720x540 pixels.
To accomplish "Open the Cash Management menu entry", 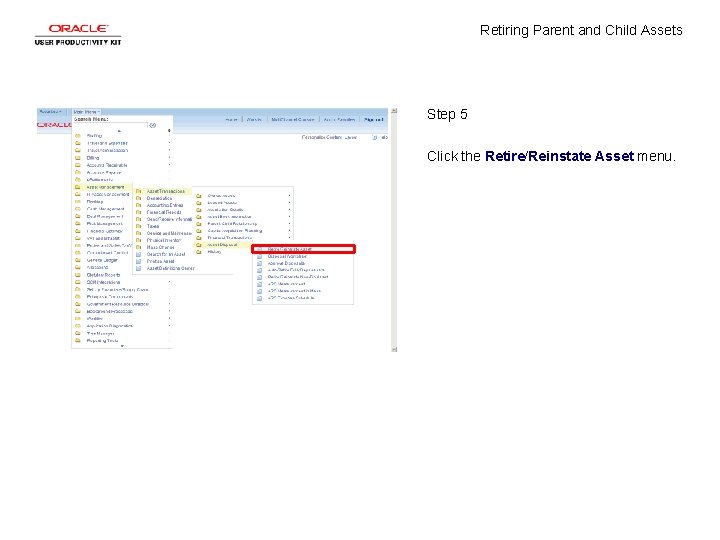I will (x=105, y=209).
